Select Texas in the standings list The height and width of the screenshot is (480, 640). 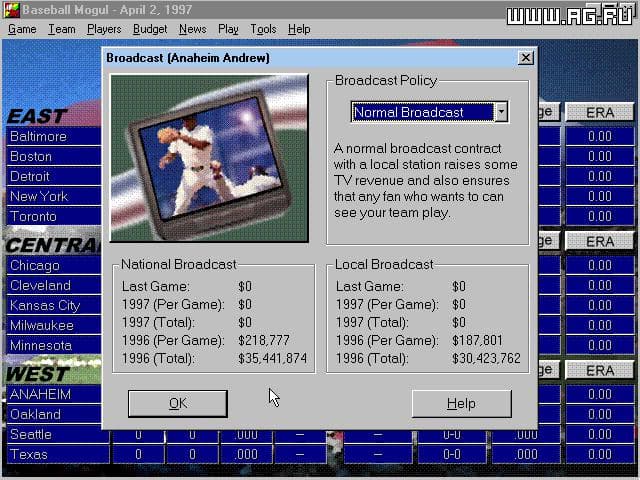(58, 454)
